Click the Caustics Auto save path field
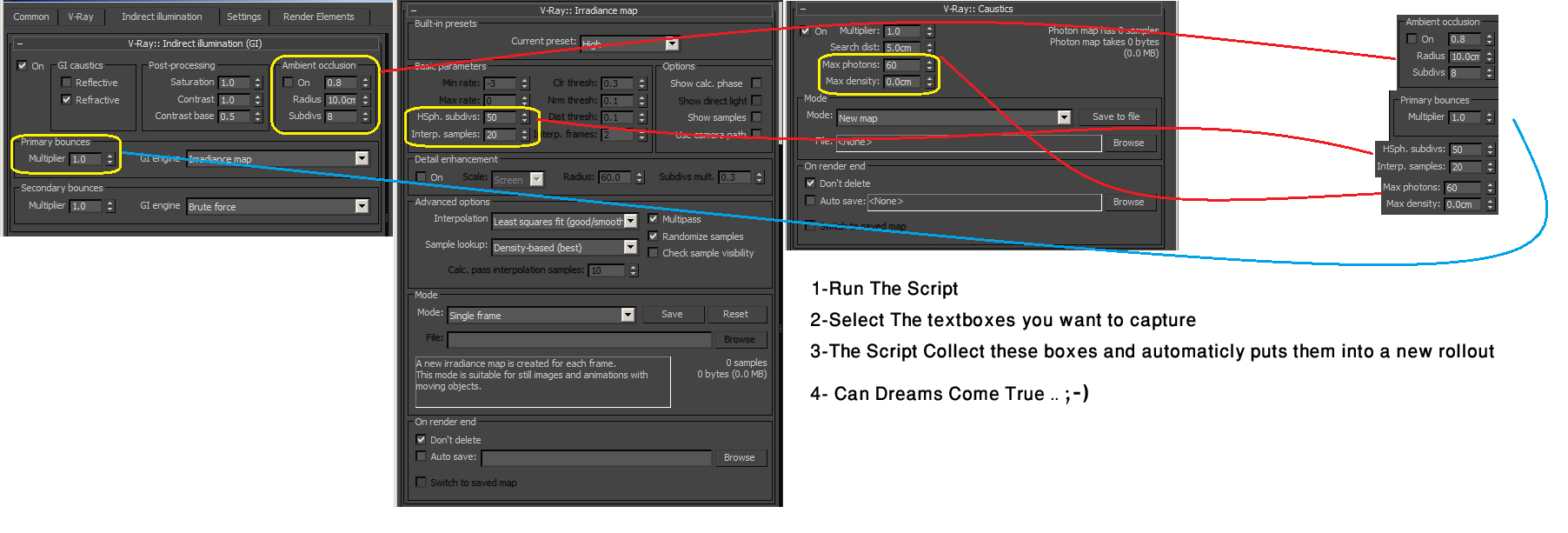Viewport: 1568px width, 533px height. tap(984, 202)
